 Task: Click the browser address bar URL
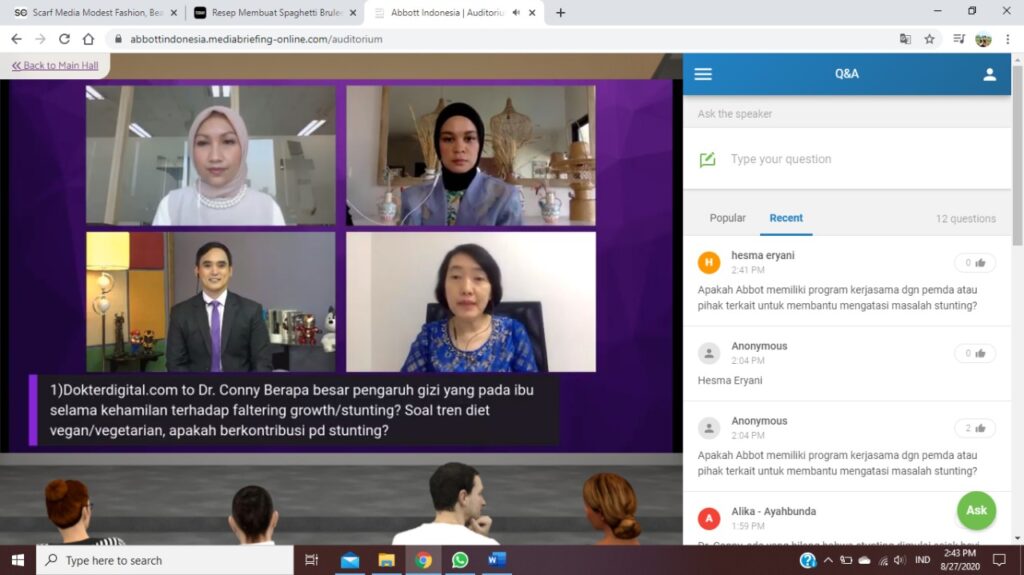pyautogui.click(x=256, y=39)
